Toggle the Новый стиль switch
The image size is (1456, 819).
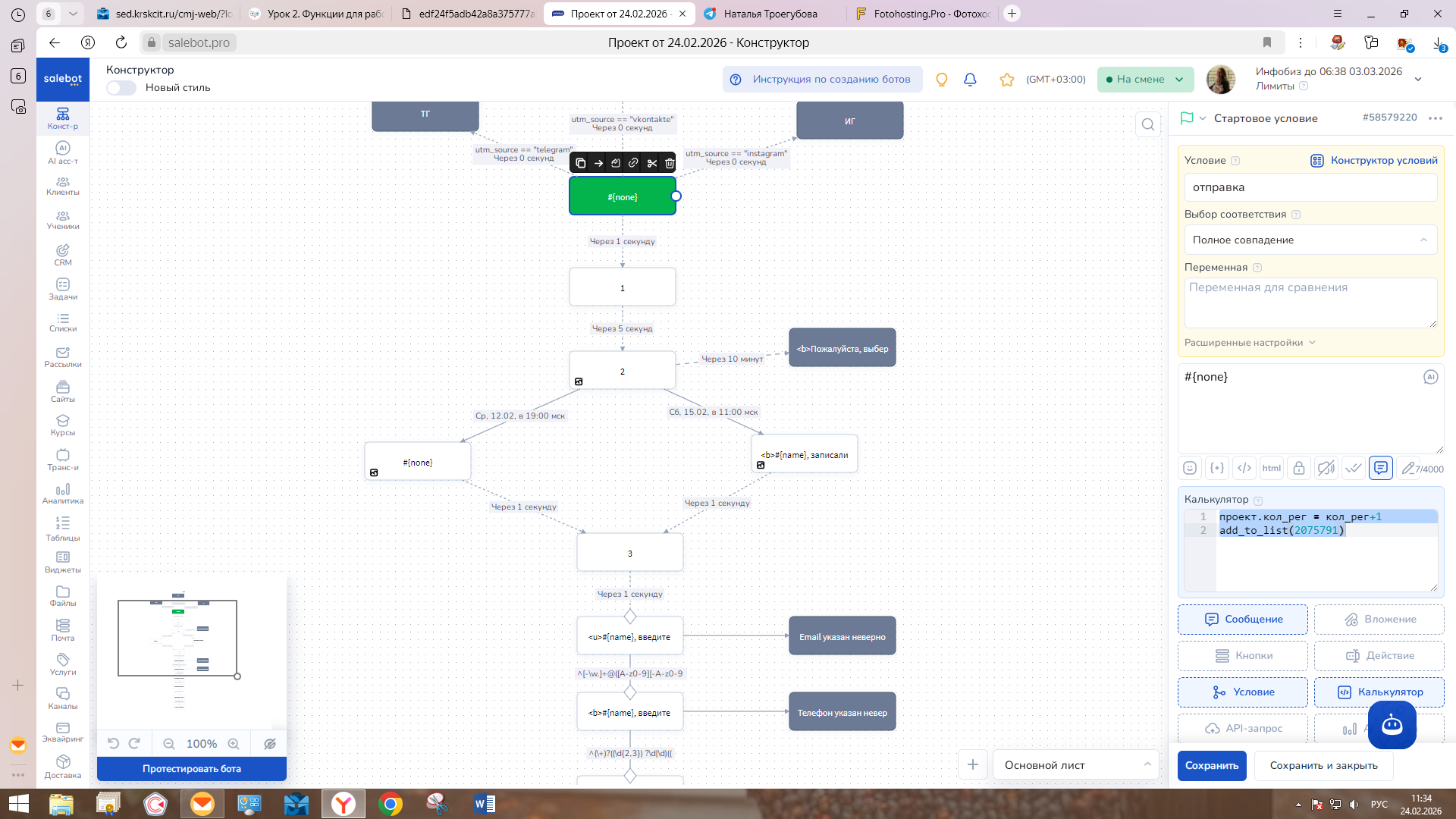point(121,88)
